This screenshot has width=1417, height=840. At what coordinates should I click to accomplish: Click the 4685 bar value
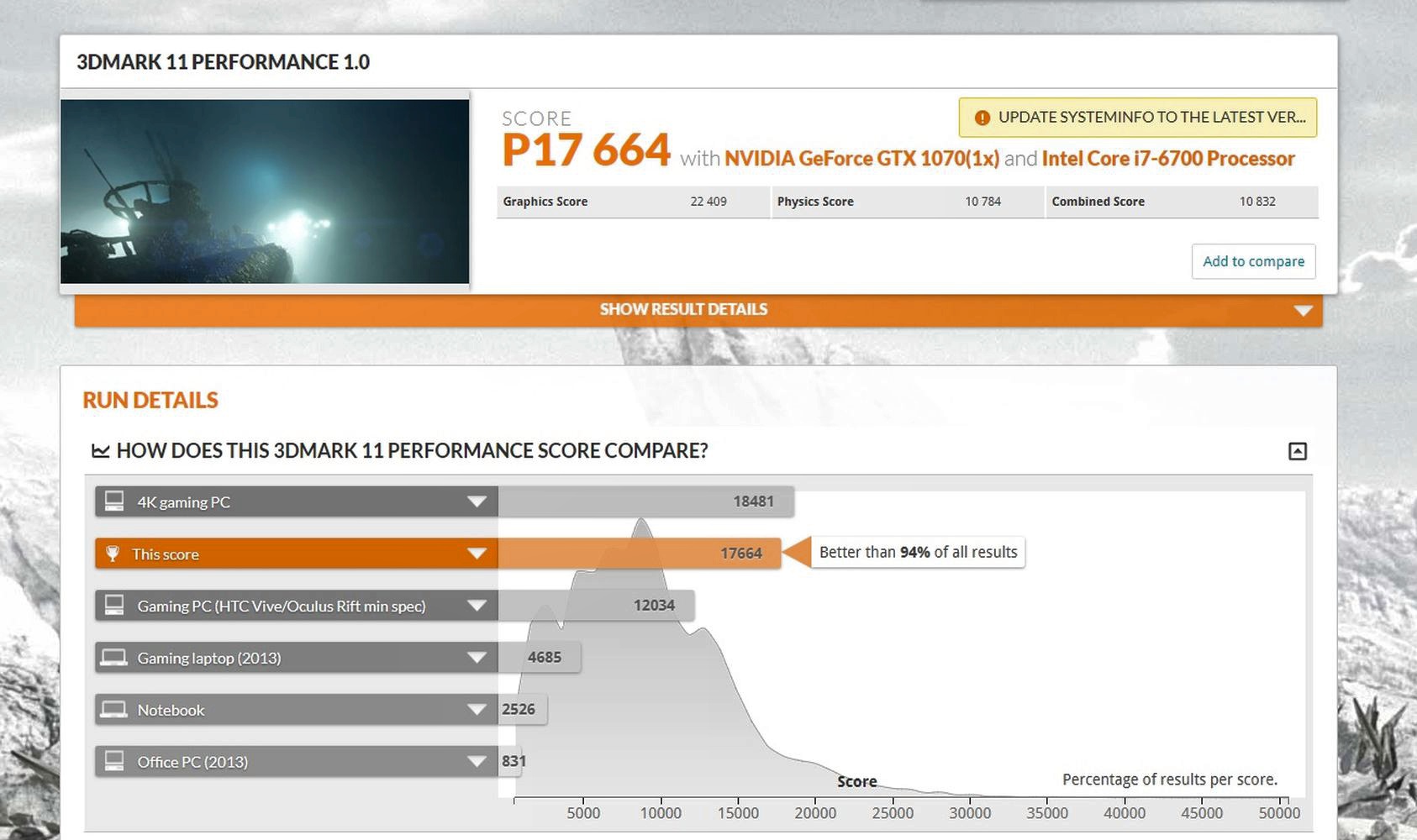(x=545, y=658)
